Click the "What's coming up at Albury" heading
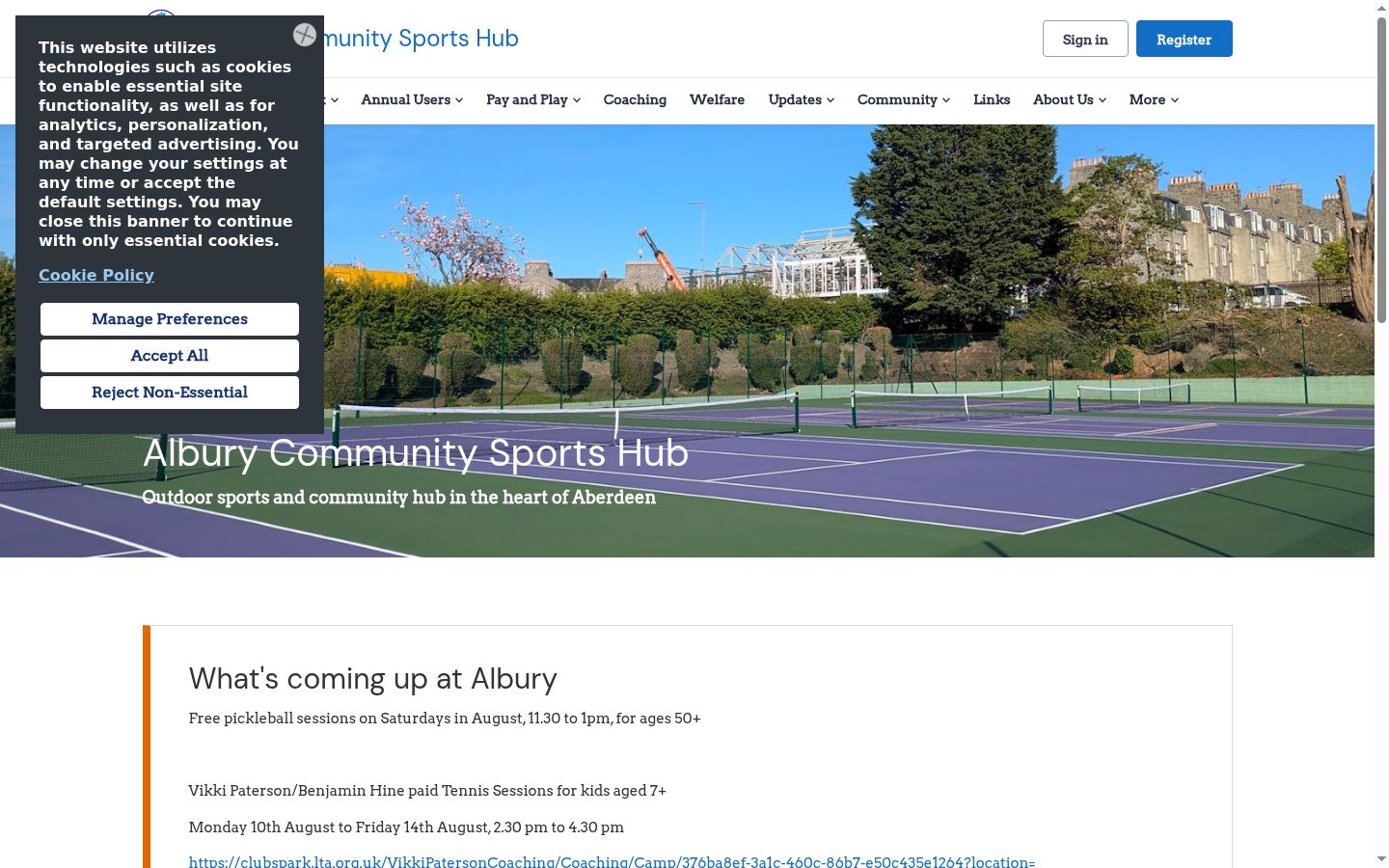Viewport: 1389px width, 868px height. pyautogui.click(x=373, y=679)
